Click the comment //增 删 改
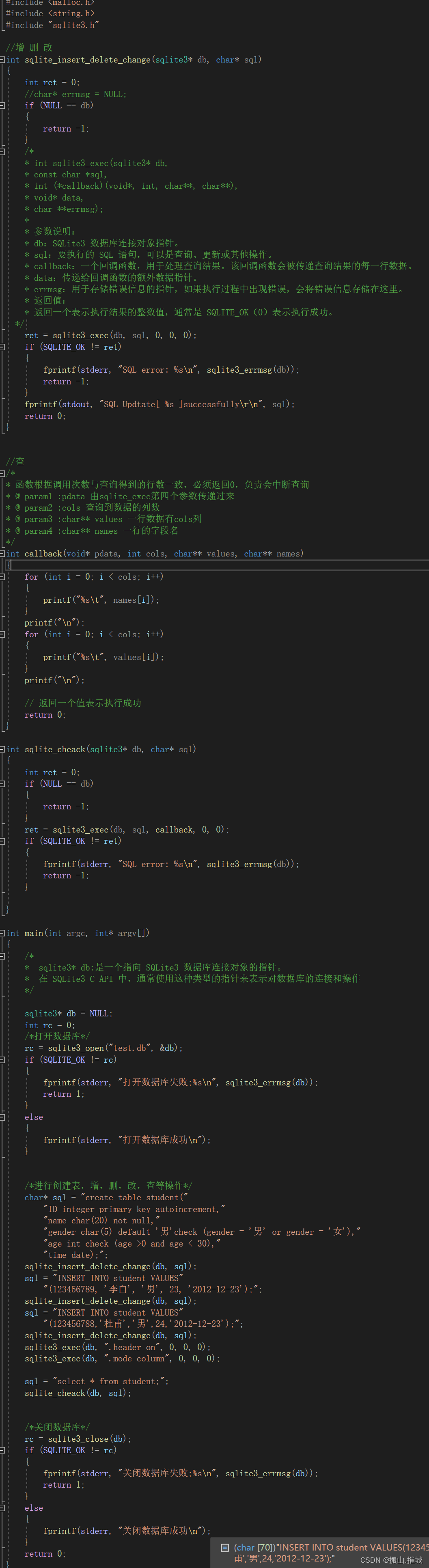The height and width of the screenshot is (1568, 429). coord(29,47)
